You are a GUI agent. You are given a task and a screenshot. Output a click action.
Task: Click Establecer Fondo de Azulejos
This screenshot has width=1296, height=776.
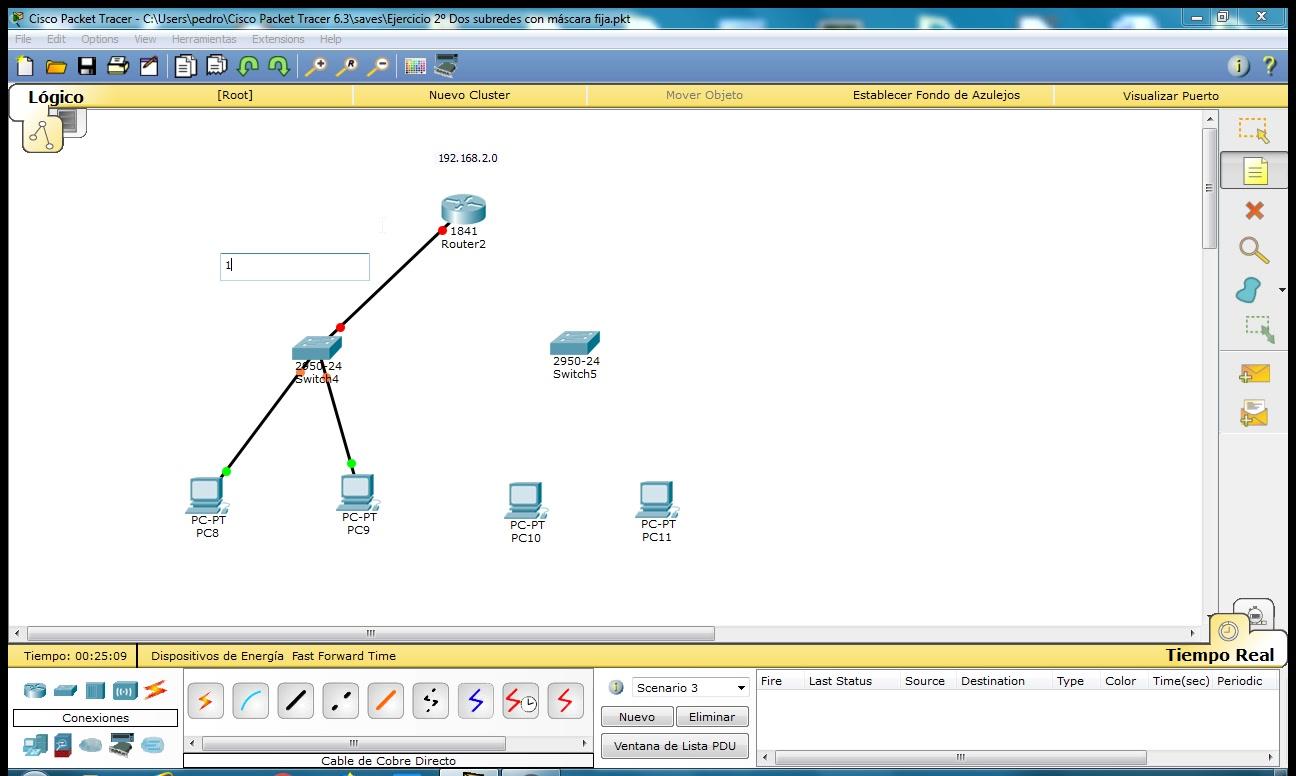point(936,95)
